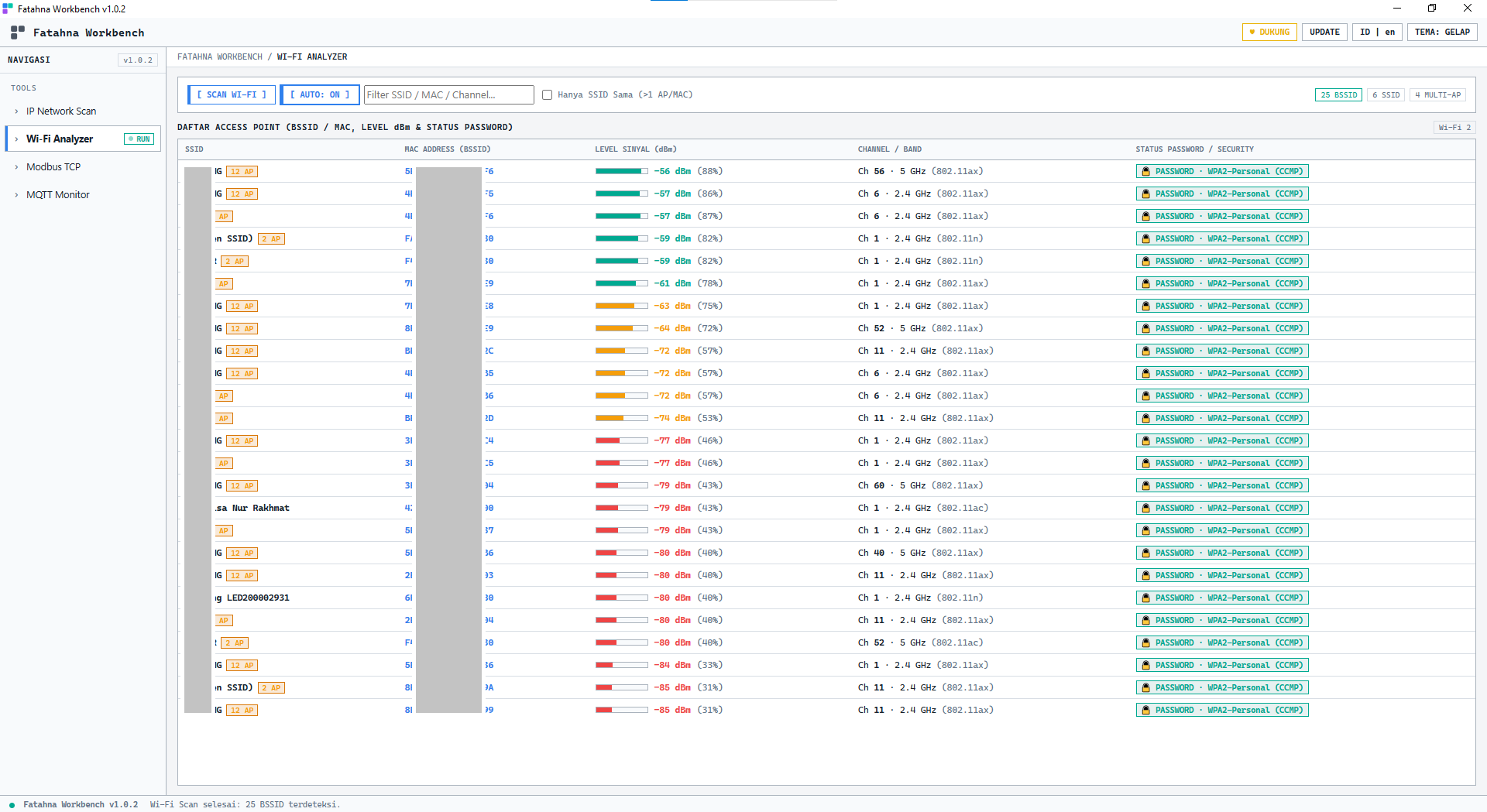1487x812 pixels.
Task: Expand the IP Network Scan chevron
Action: [16, 111]
